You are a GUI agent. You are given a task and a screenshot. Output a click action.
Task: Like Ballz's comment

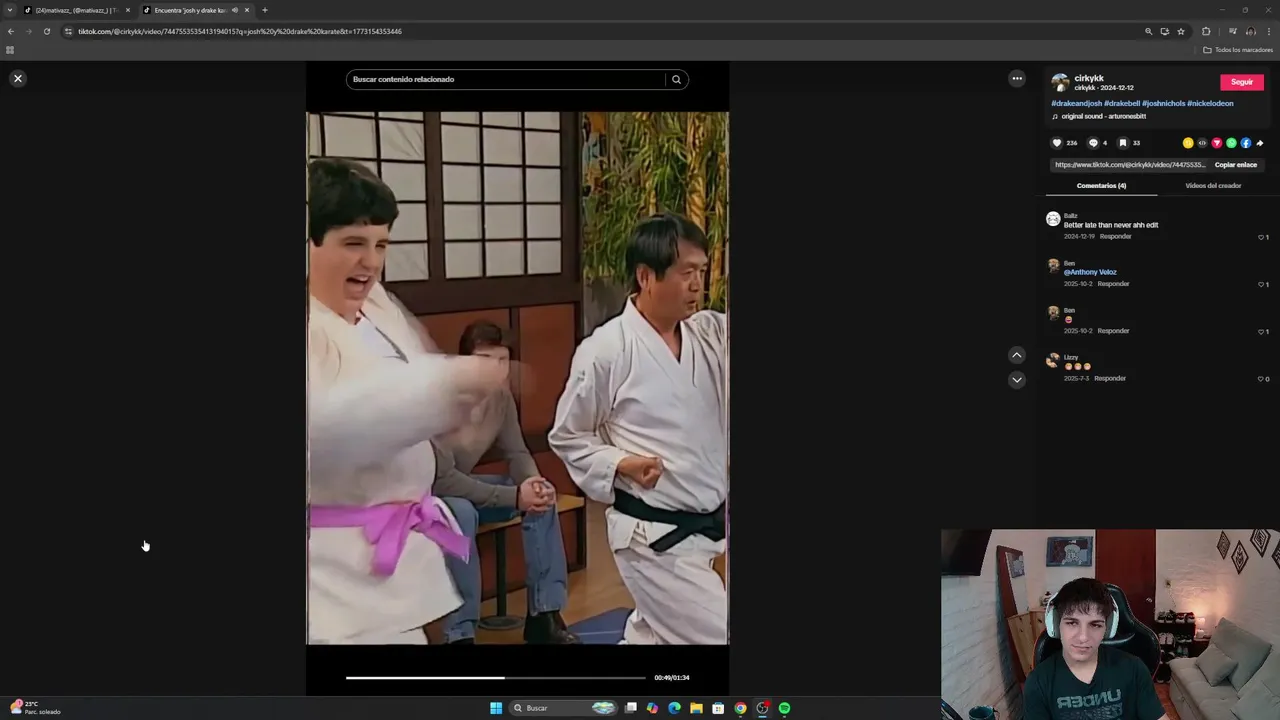tap(1261, 237)
